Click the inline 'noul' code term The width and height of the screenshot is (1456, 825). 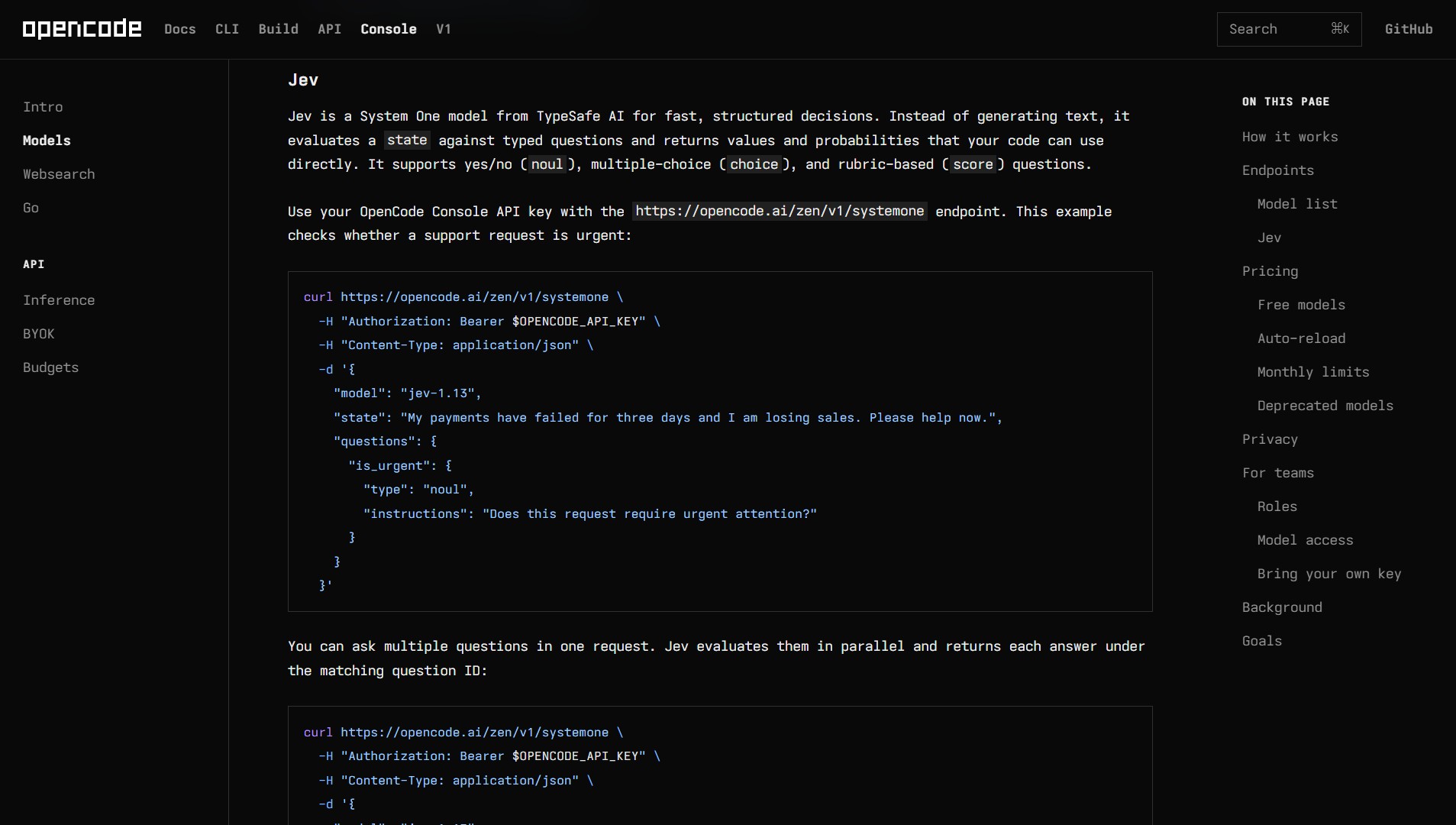pyautogui.click(x=547, y=164)
